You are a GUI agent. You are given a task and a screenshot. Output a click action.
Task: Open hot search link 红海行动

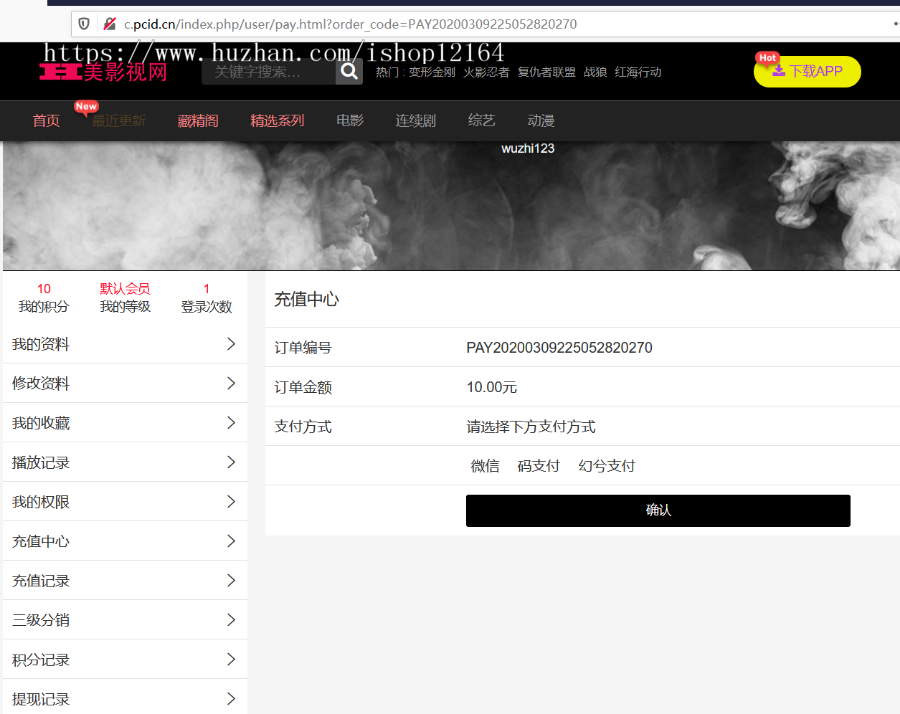638,72
